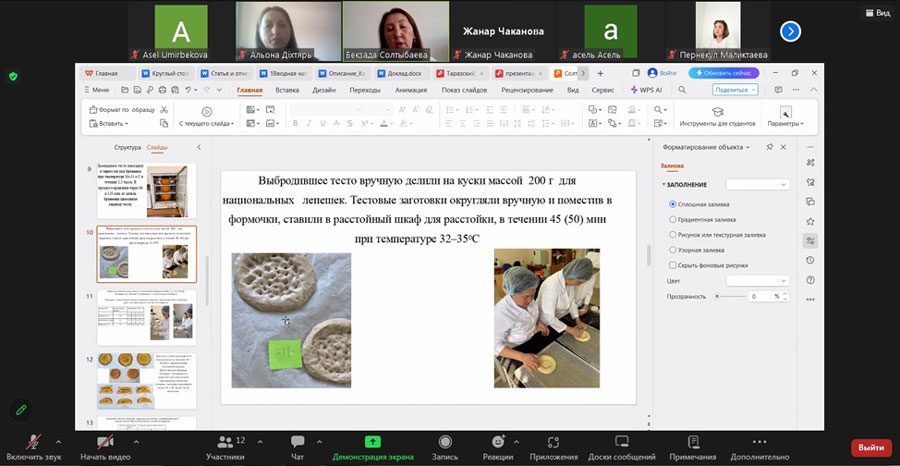Choose Узорная заливка radio button
Image resolution: width=900 pixels, height=466 pixels.
click(x=671, y=250)
